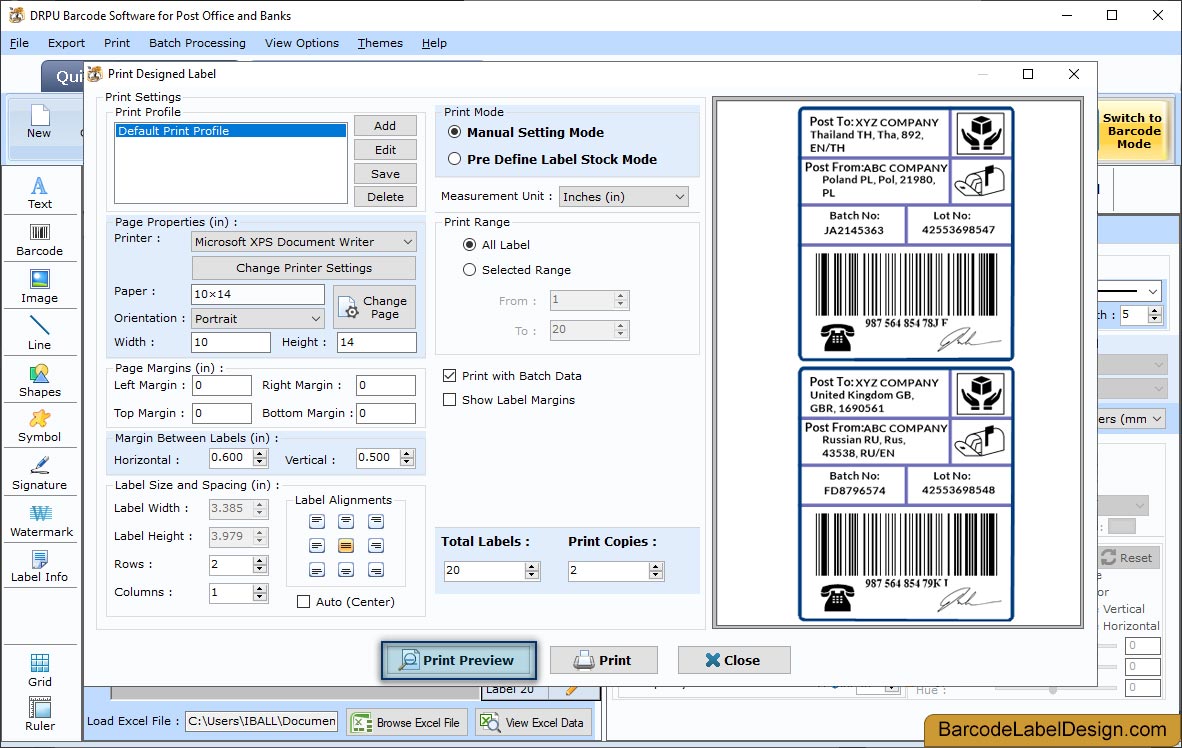Image resolution: width=1182 pixels, height=748 pixels.
Task: Increase Print Copies count
Action: [657, 566]
